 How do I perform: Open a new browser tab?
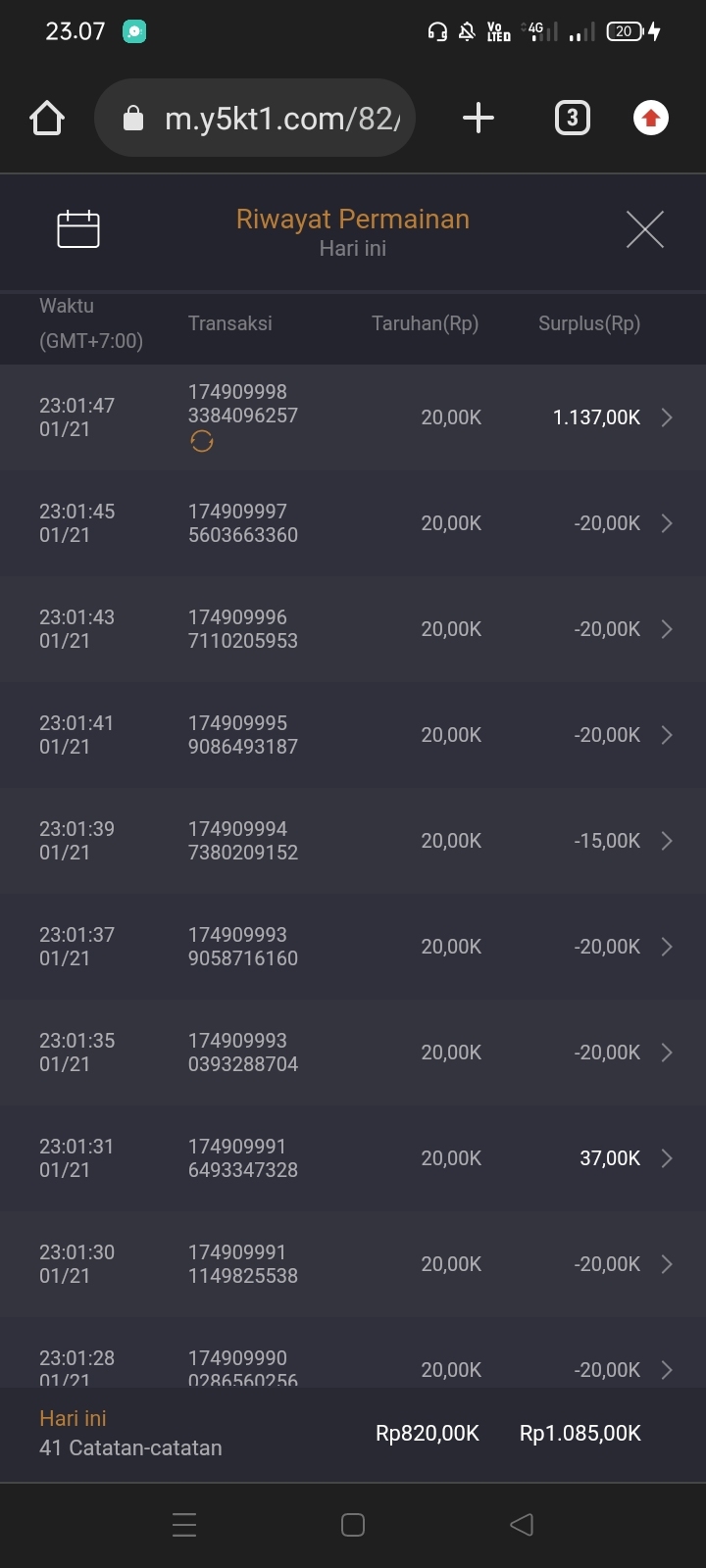(478, 119)
